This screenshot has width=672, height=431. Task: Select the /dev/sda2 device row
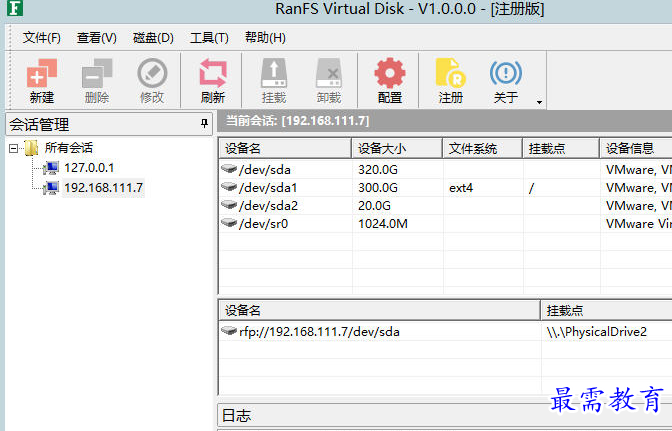point(446,206)
